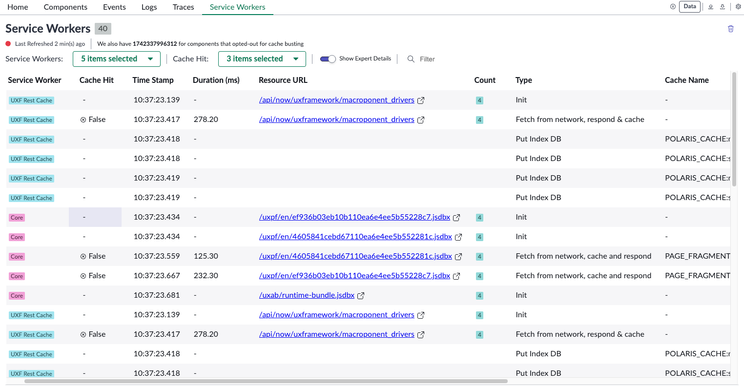Click Core tag in 10:37:23.559 row
The width and height of the screenshot is (744, 386).
[x=17, y=257]
